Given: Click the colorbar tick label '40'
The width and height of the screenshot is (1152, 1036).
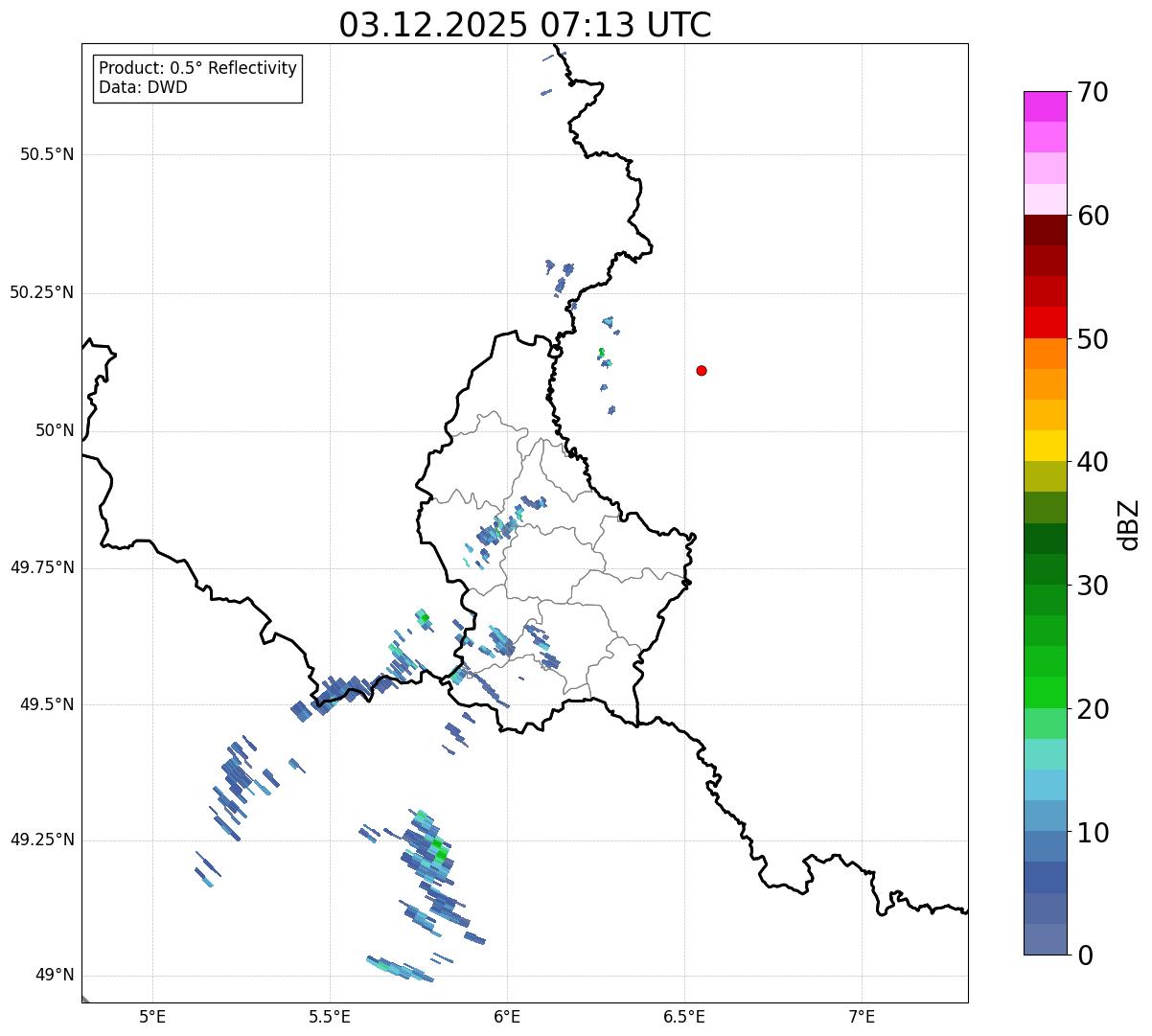Looking at the screenshot, I should [x=1093, y=462].
